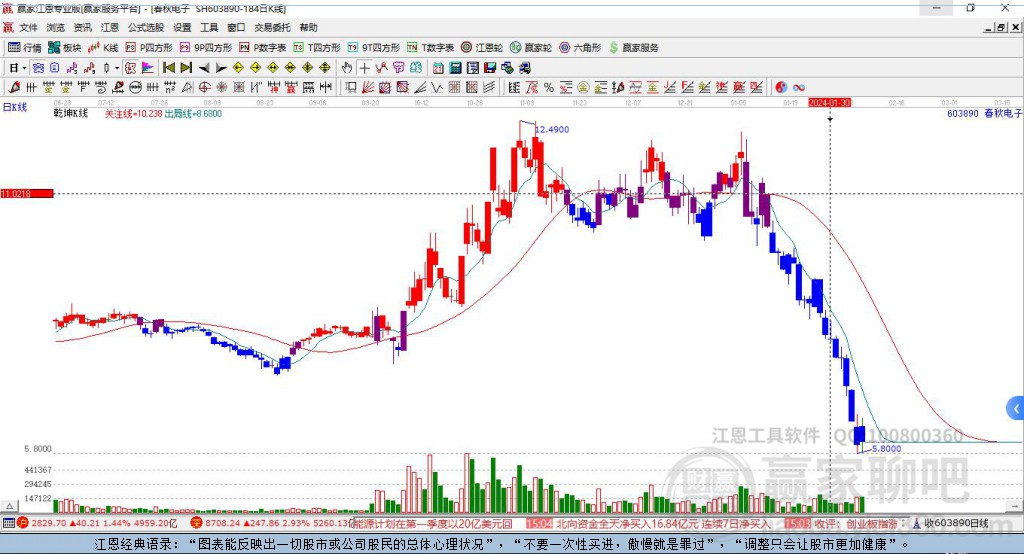Click the 沪 index 2829.70 status entry
This screenshot has width=1024, height=554.
click(x=97, y=523)
